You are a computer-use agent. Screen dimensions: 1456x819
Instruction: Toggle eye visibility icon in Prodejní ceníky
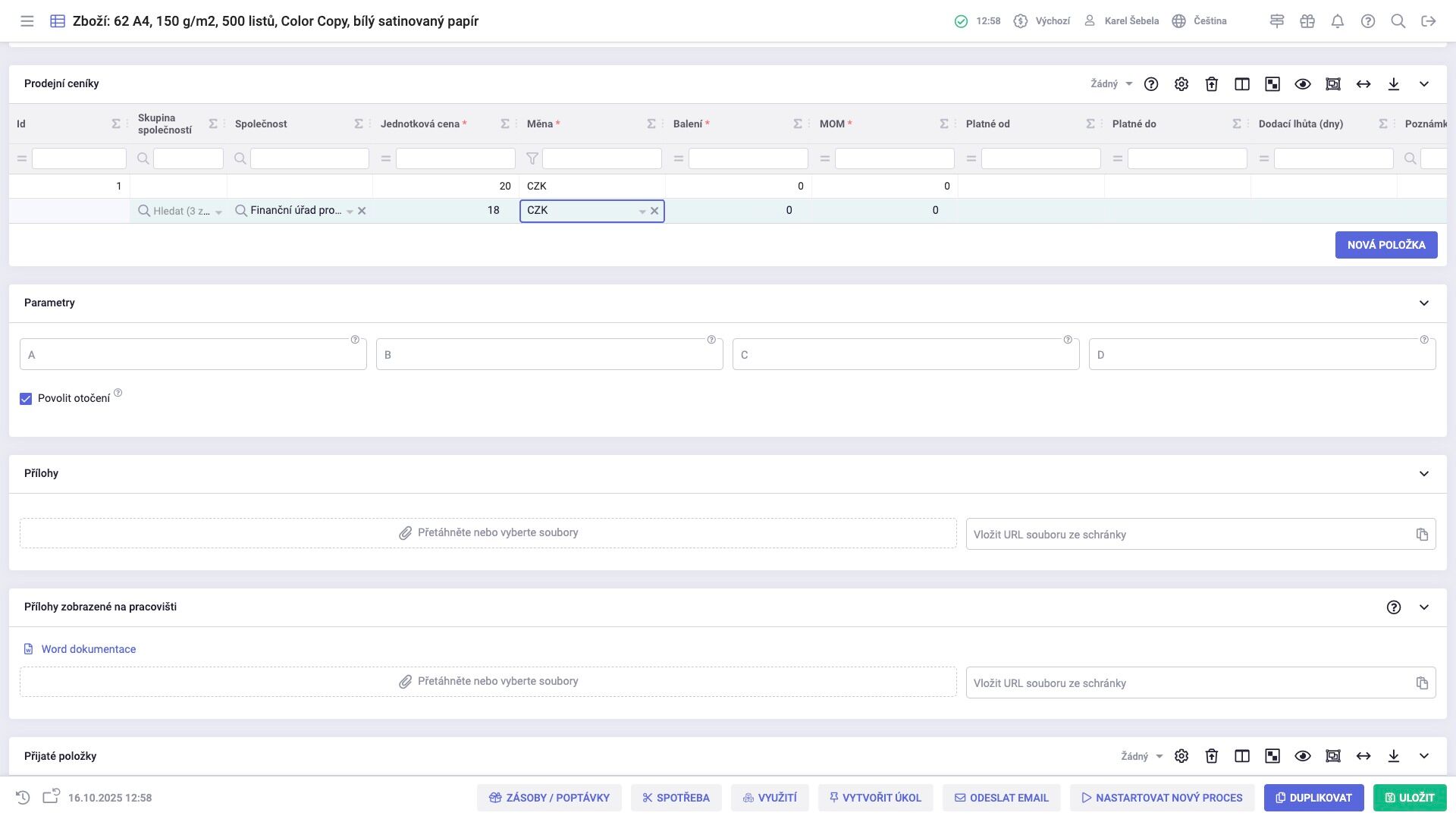point(1303,84)
